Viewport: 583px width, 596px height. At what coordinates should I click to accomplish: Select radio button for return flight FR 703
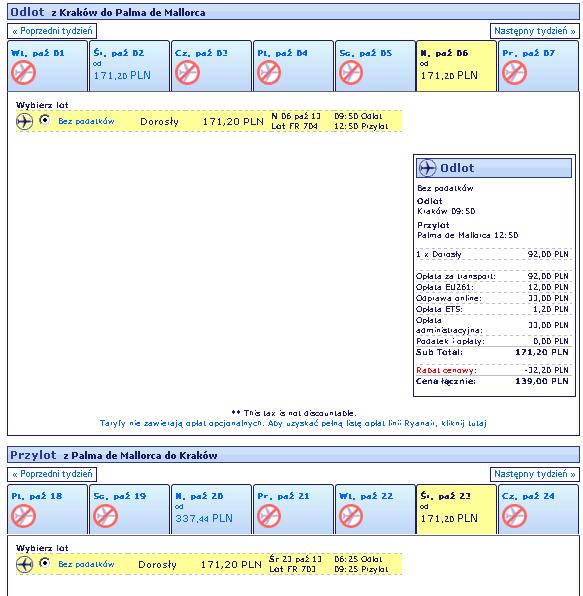coord(44,562)
